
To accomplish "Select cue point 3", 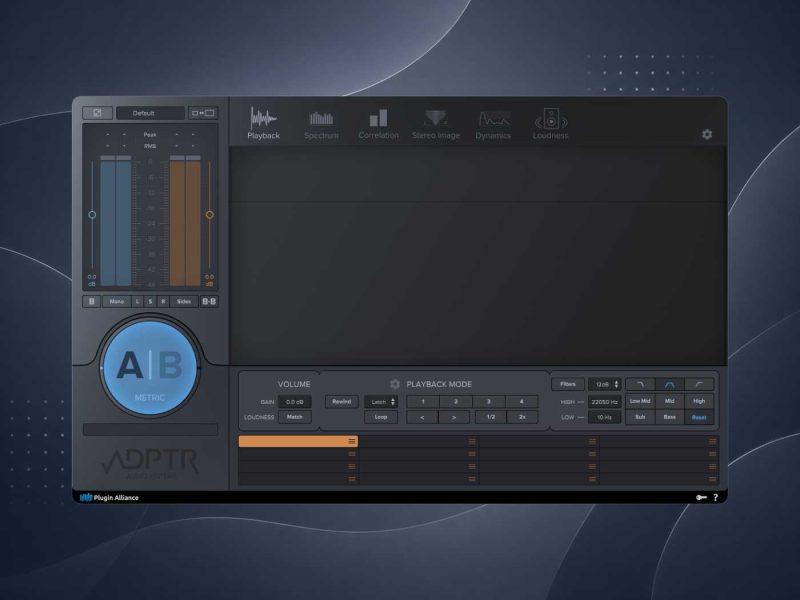I will click(x=488, y=402).
